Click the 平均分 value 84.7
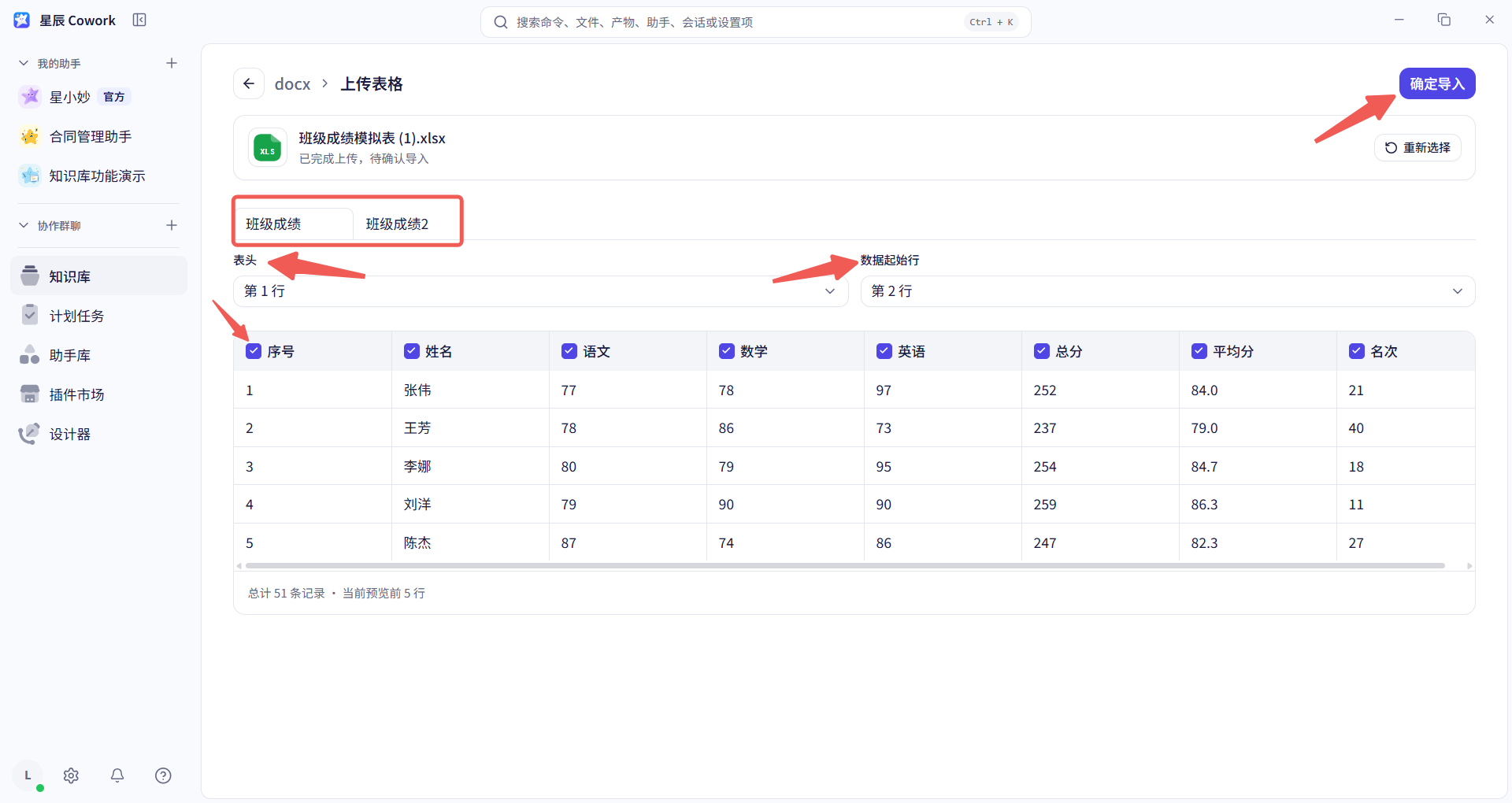The image size is (1512, 803). pyautogui.click(x=1204, y=467)
